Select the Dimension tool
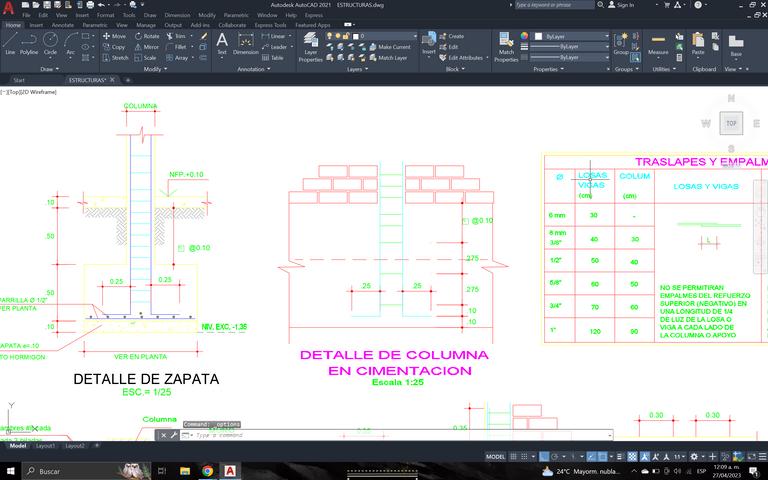This screenshot has height=480, width=768. (x=245, y=44)
